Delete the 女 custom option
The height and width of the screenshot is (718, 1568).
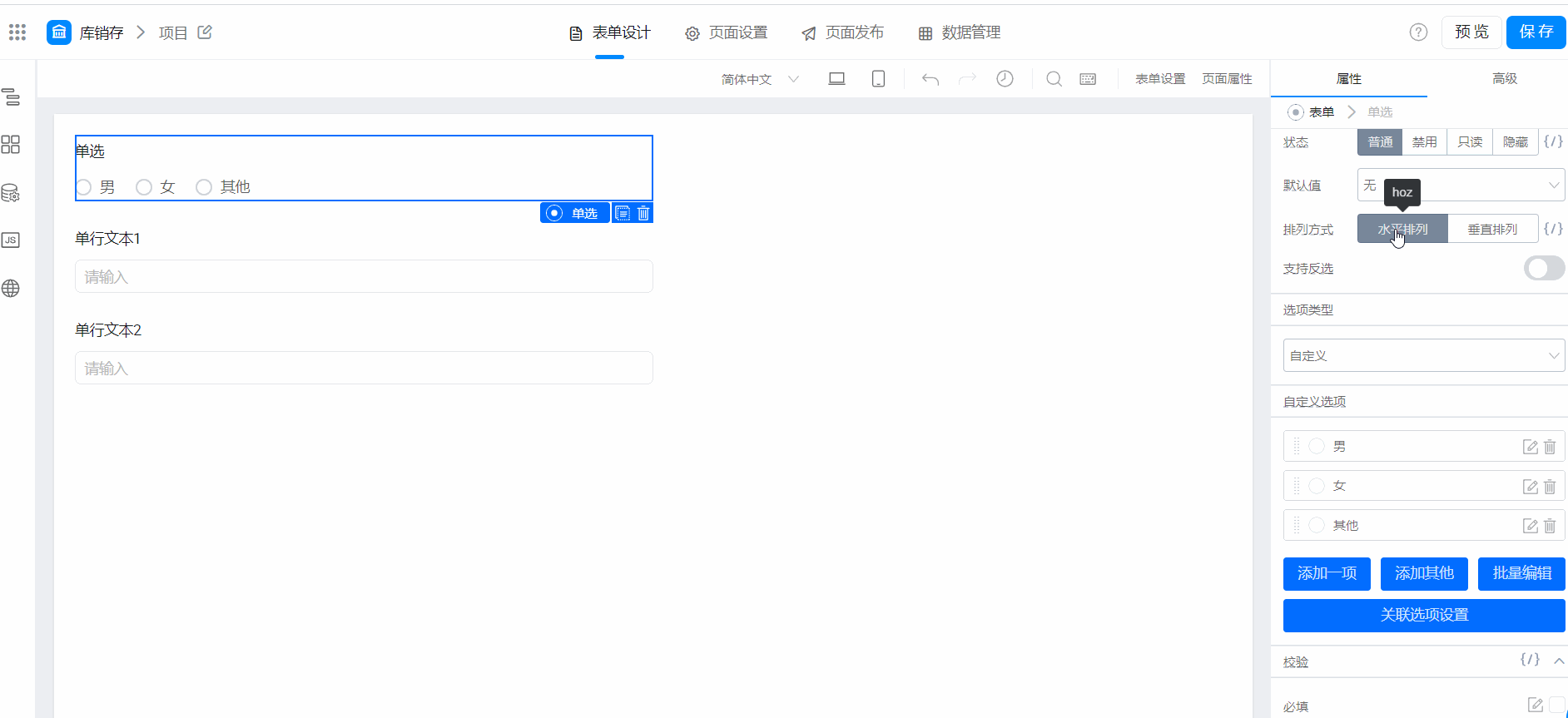coord(1550,487)
